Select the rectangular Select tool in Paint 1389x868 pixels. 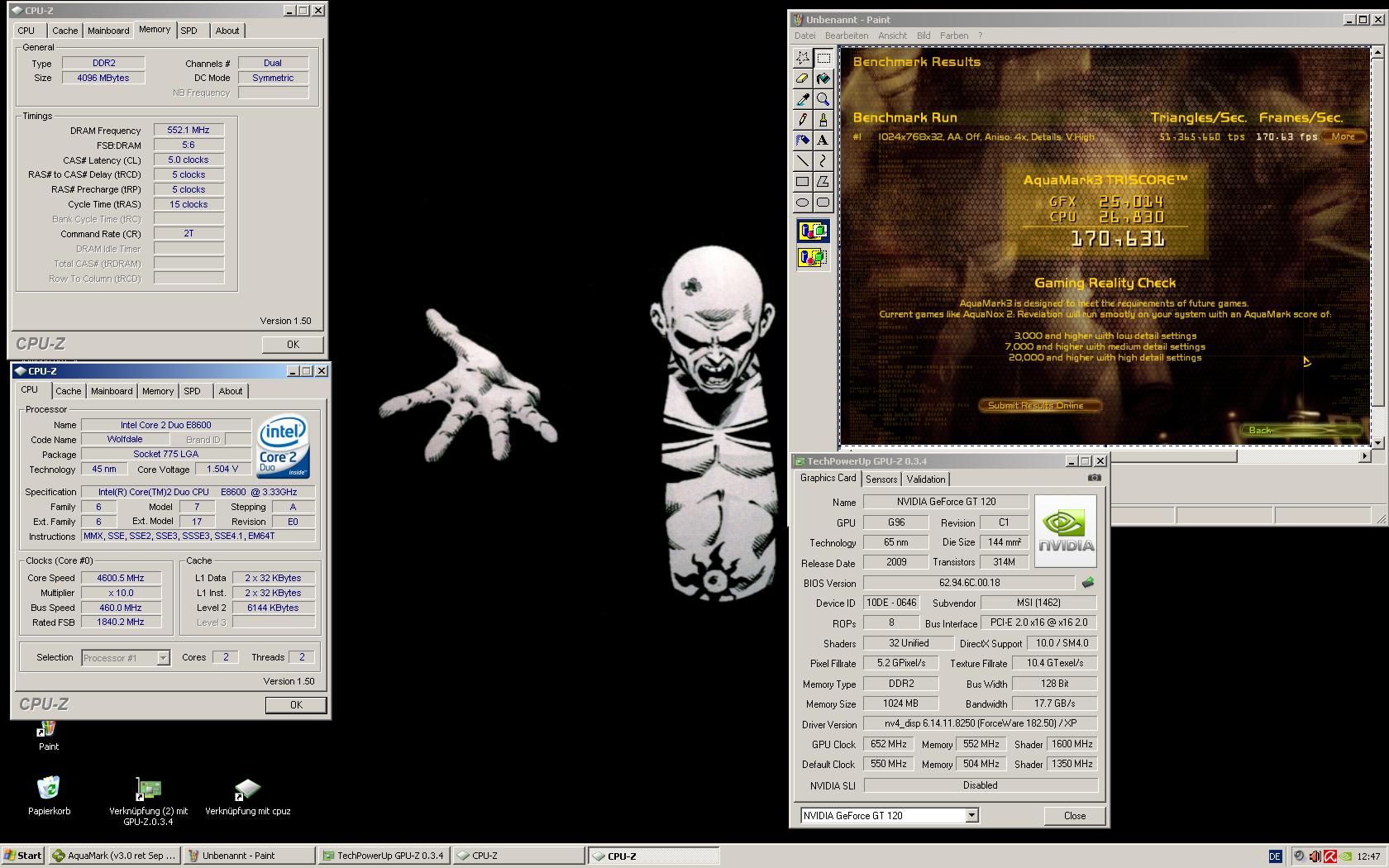click(823, 58)
